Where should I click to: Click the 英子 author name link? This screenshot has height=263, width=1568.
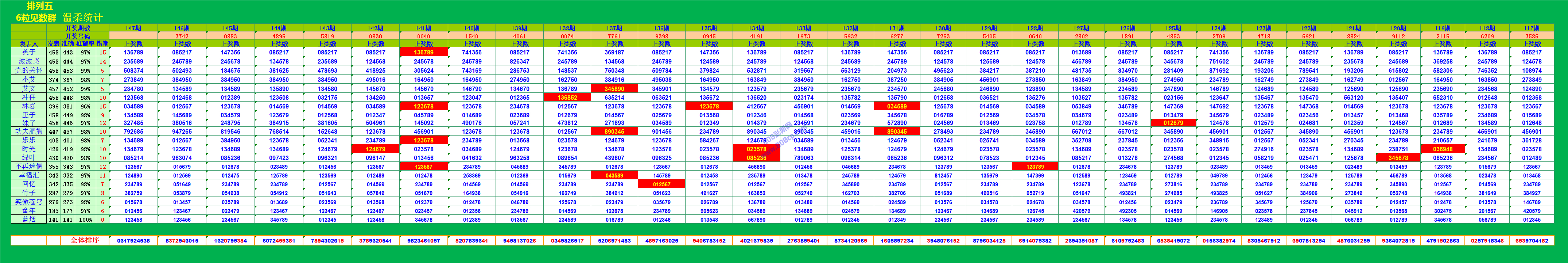(x=28, y=53)
